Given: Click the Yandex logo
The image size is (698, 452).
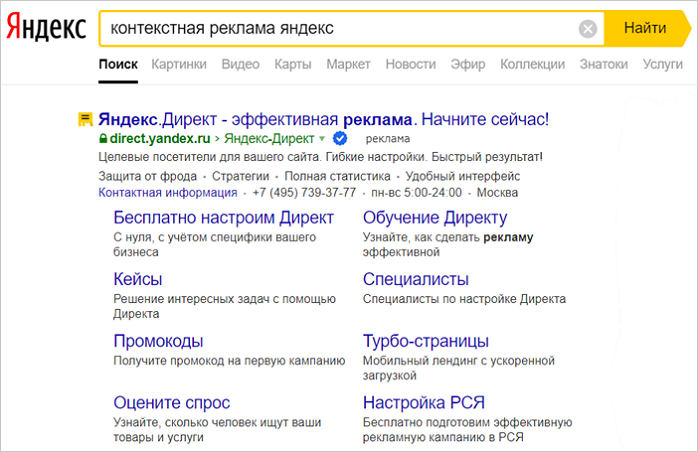Looking at the screenshot, I should click(x=46, y=29).
